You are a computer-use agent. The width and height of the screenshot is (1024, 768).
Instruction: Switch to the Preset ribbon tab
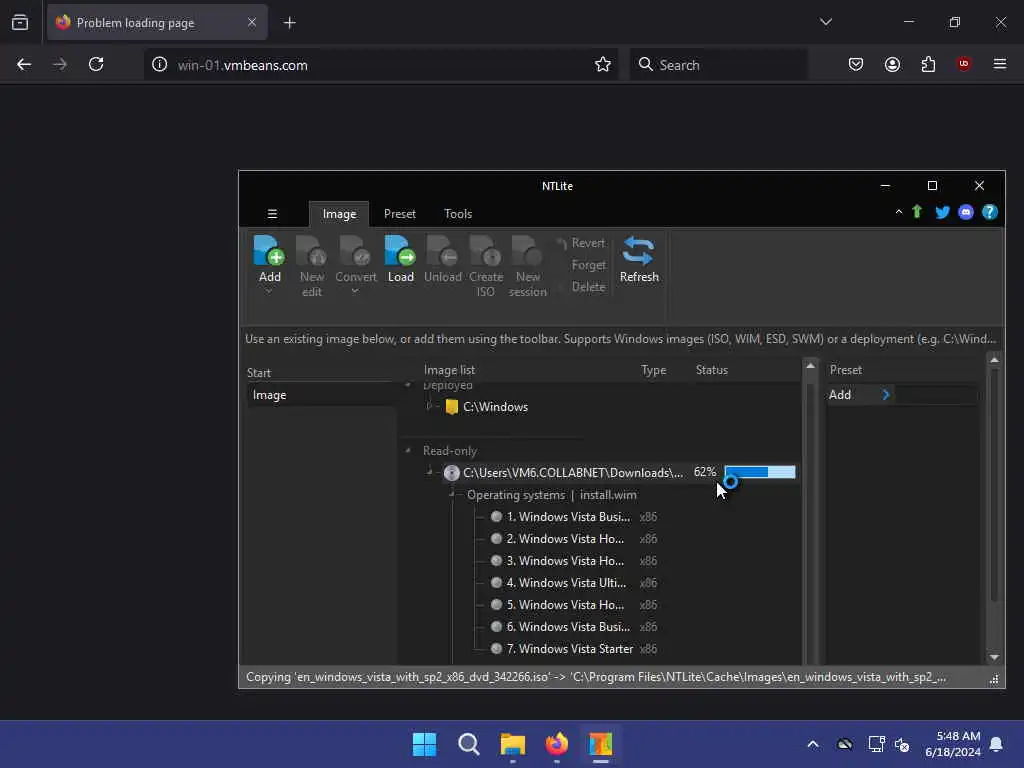(400, 214)
